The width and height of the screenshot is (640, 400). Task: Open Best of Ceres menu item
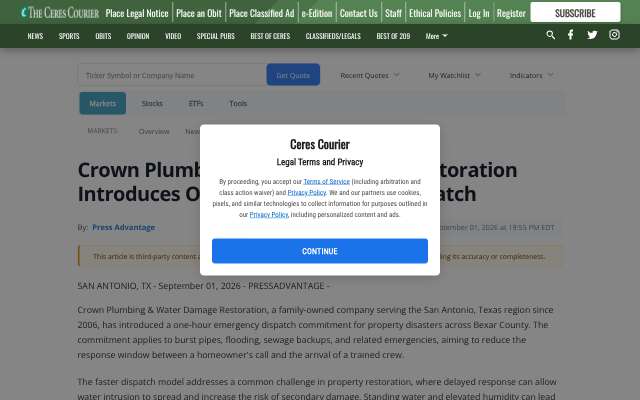270,36
